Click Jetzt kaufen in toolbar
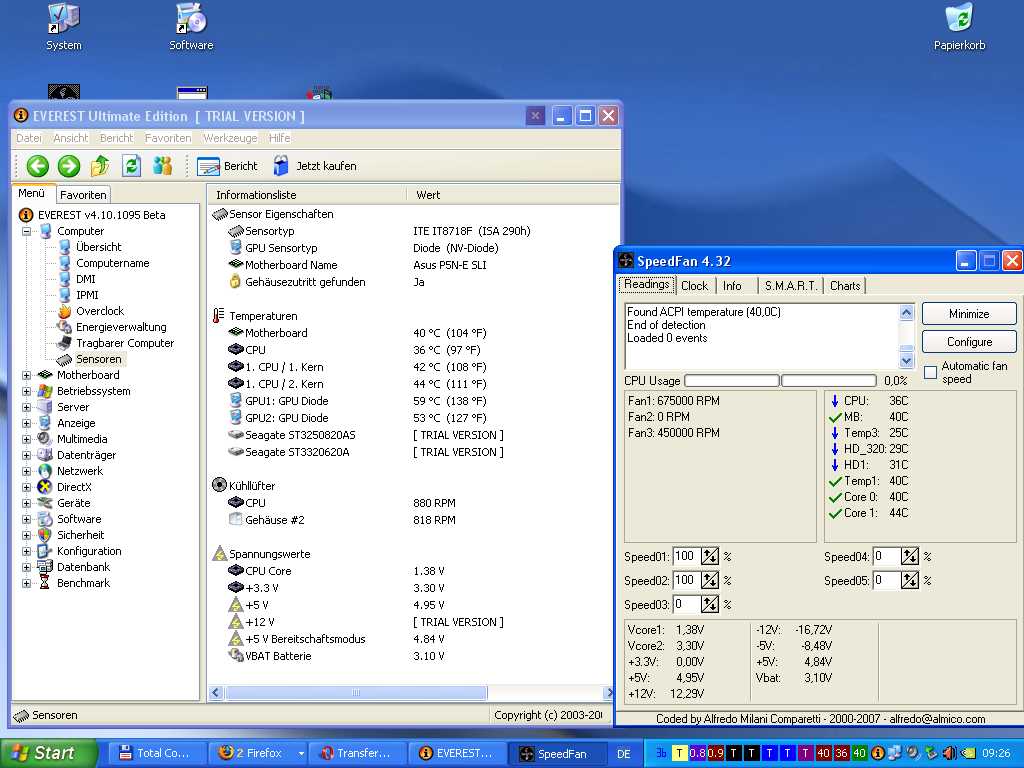This screenshot has height=768, width=1024. [x=315, y=166]
